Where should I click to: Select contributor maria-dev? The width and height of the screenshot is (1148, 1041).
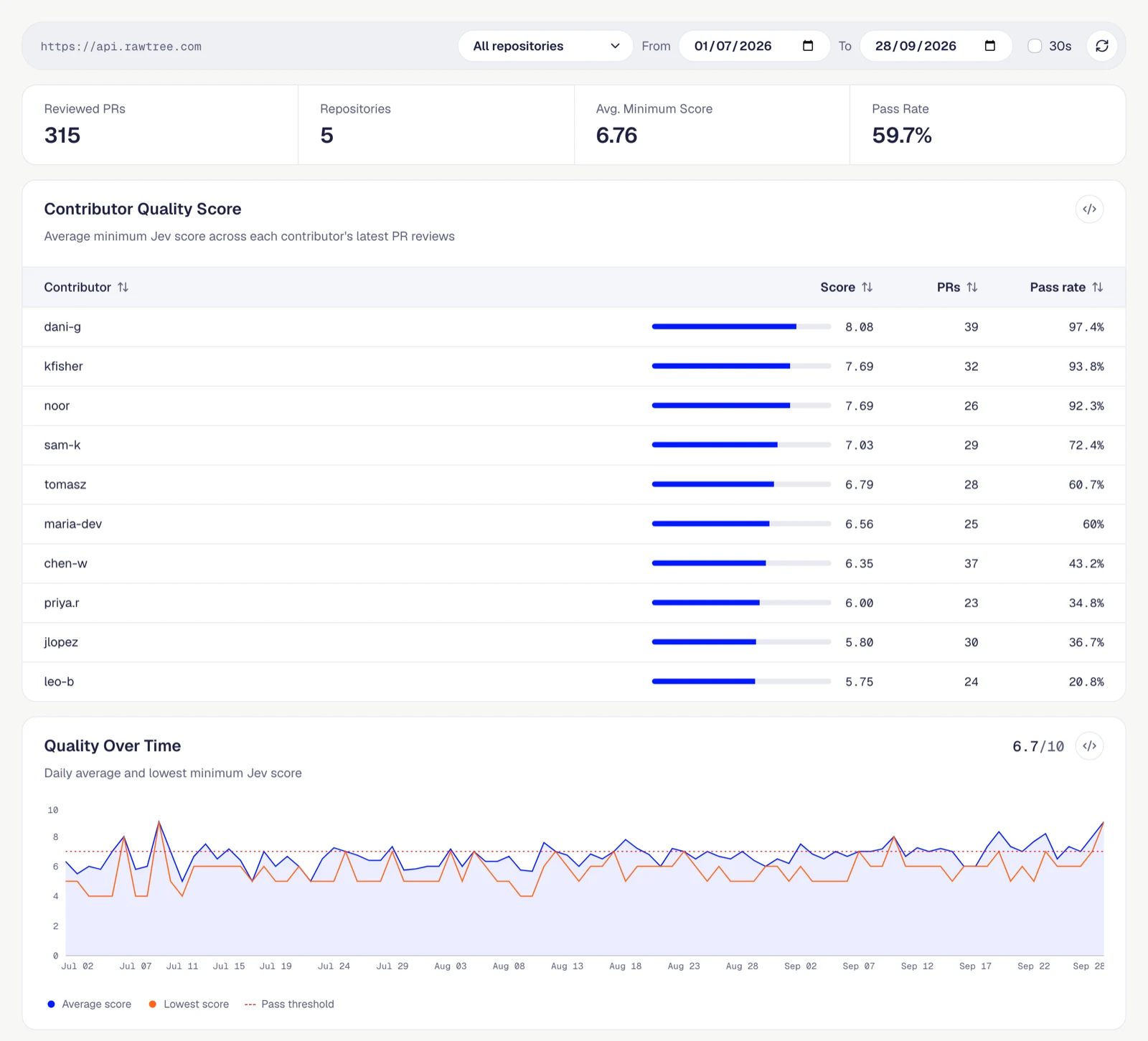point(73,524)
